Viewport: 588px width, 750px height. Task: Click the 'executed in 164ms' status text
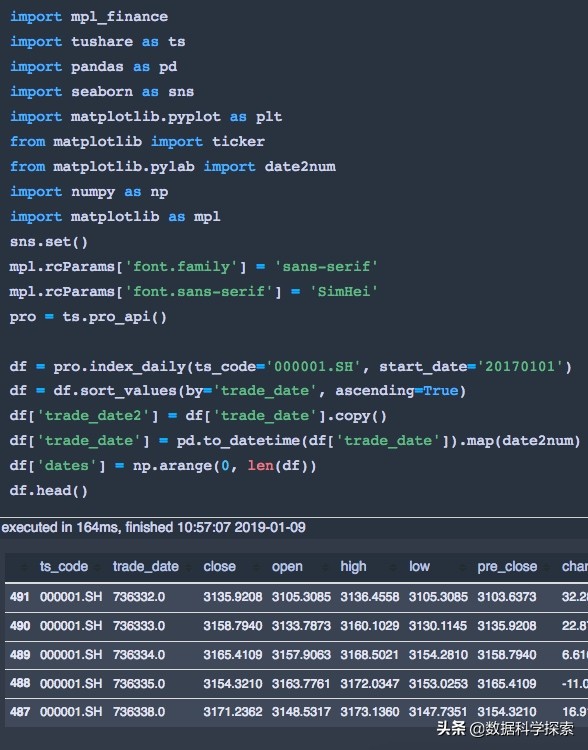pos(154,528)
